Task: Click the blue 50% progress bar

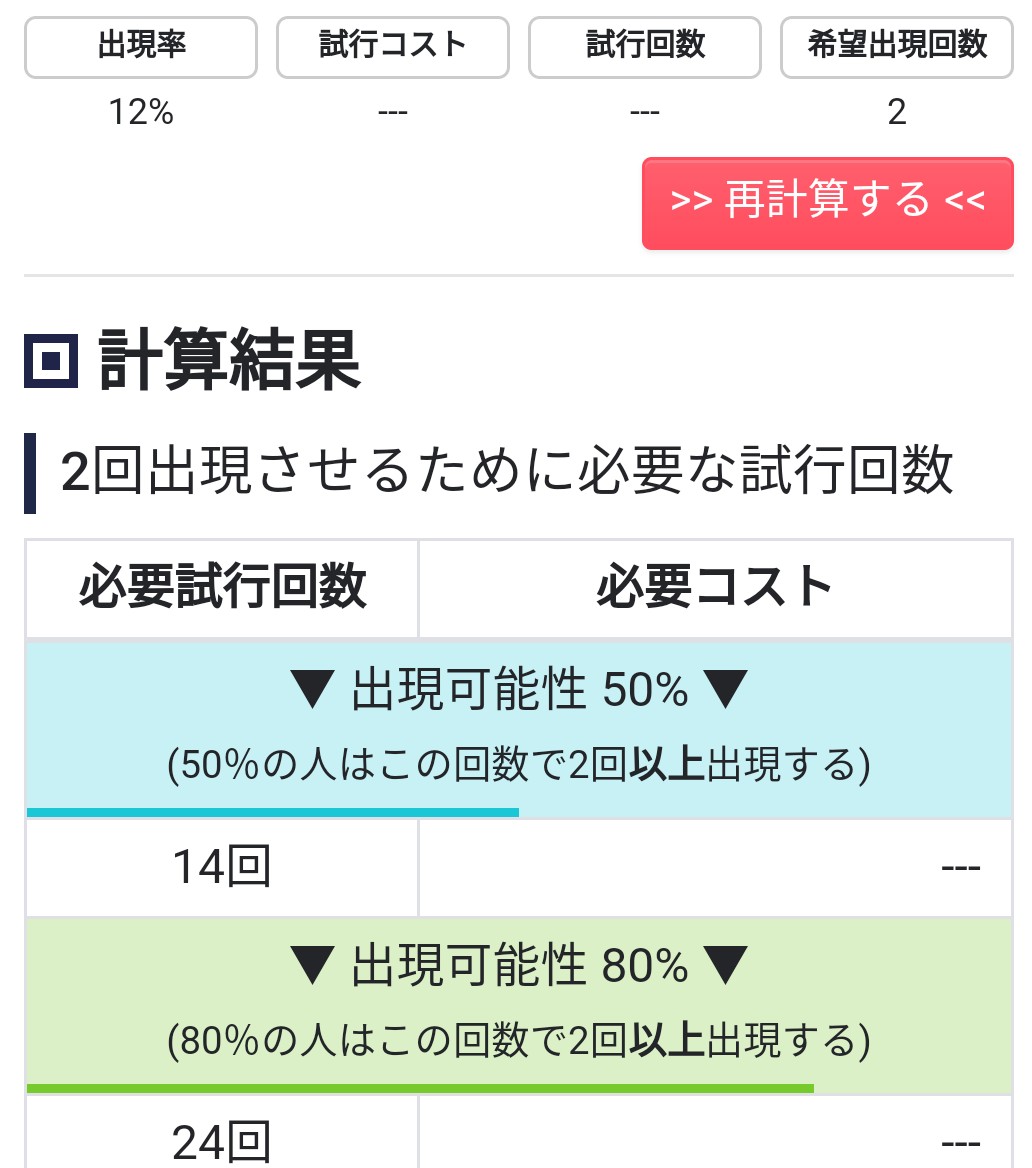Action: click(272, 812)
